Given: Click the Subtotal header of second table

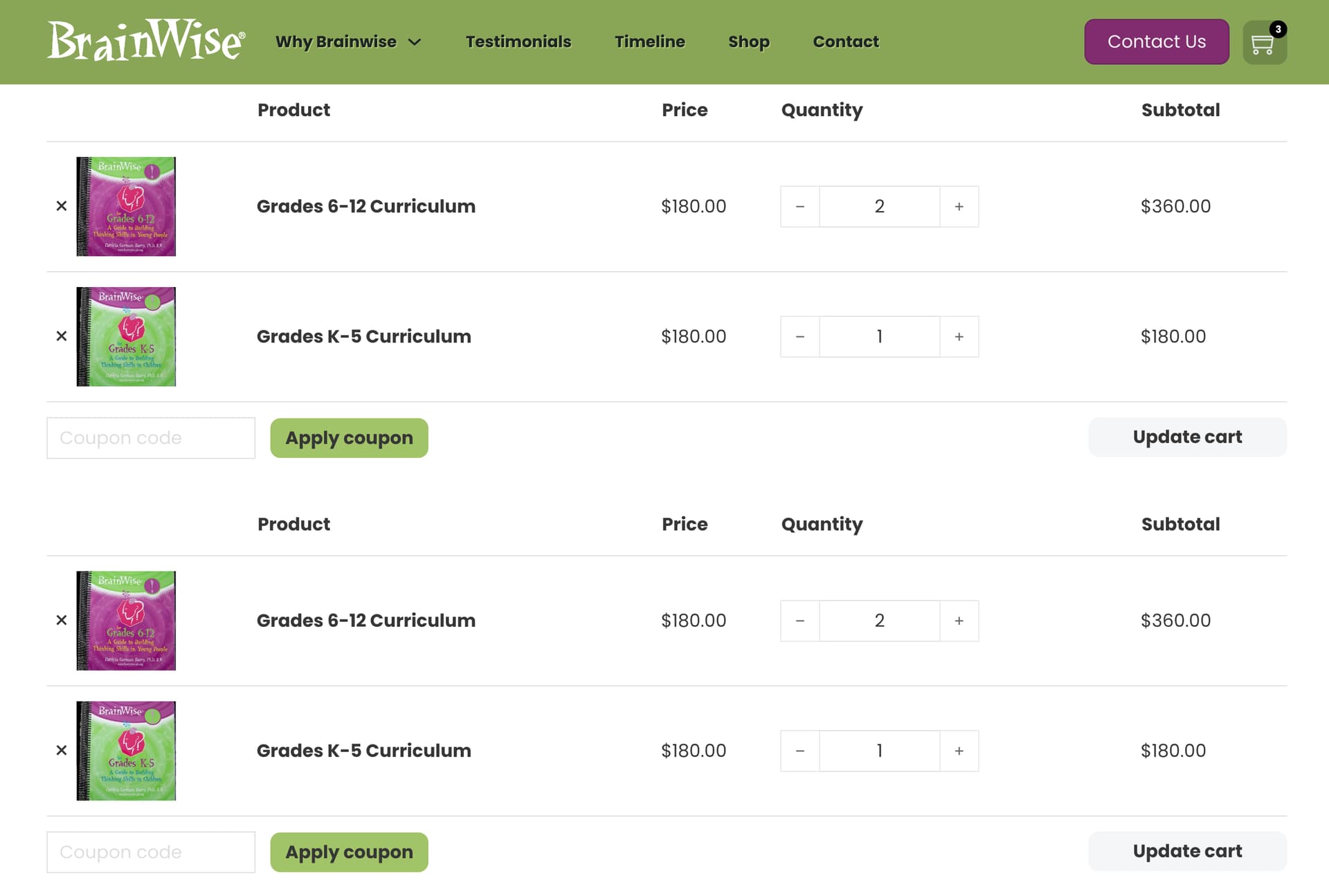Looking at the screenshot, I should click(x=1181, y=524).
